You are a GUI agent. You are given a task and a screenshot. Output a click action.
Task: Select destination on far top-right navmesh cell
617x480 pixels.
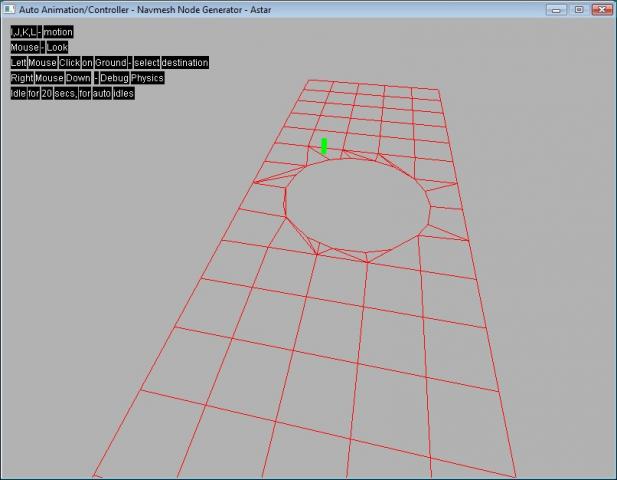pos(425,93)
